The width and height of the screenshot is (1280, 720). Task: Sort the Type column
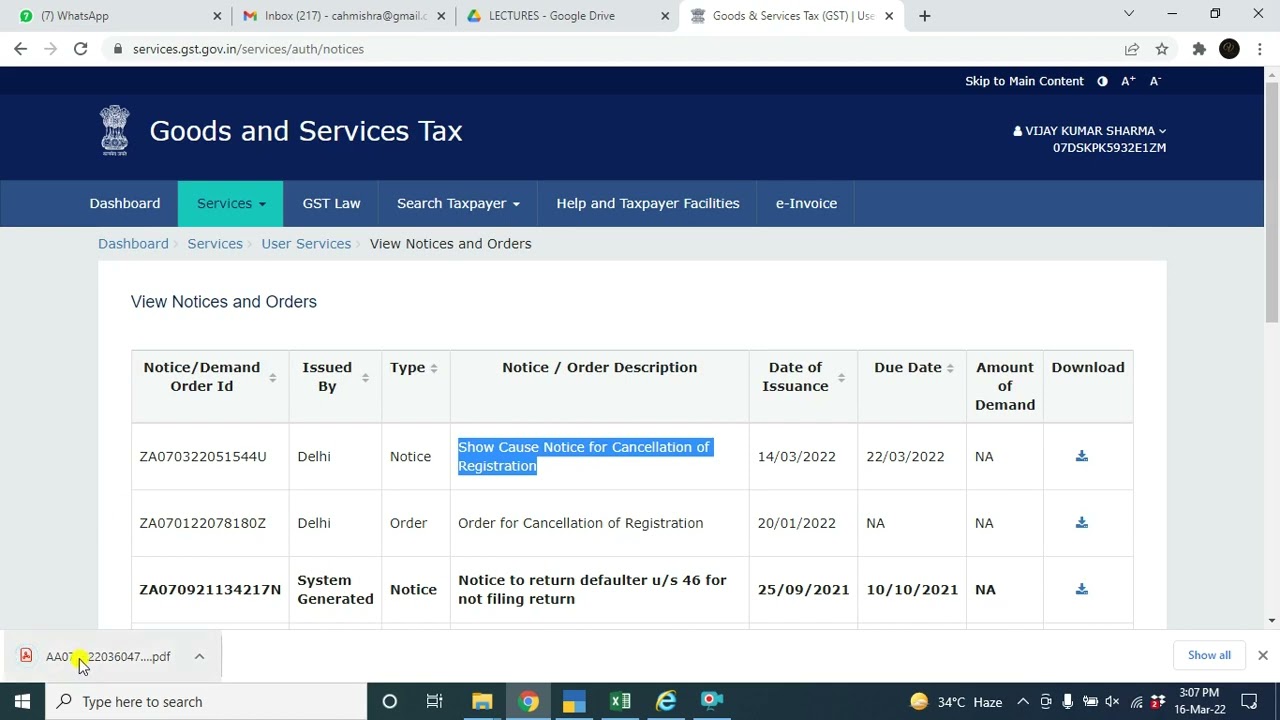pos(433,368)
